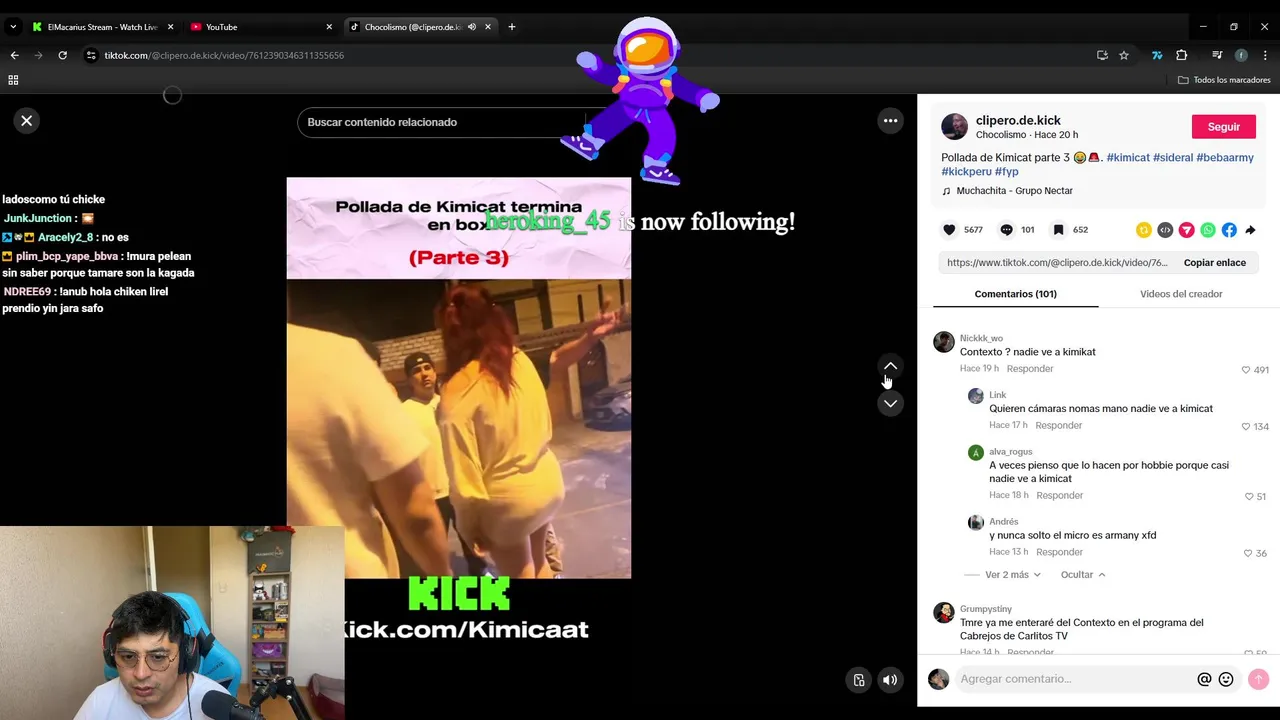Open emoji picker in comment box

(x=1226, y=679)
